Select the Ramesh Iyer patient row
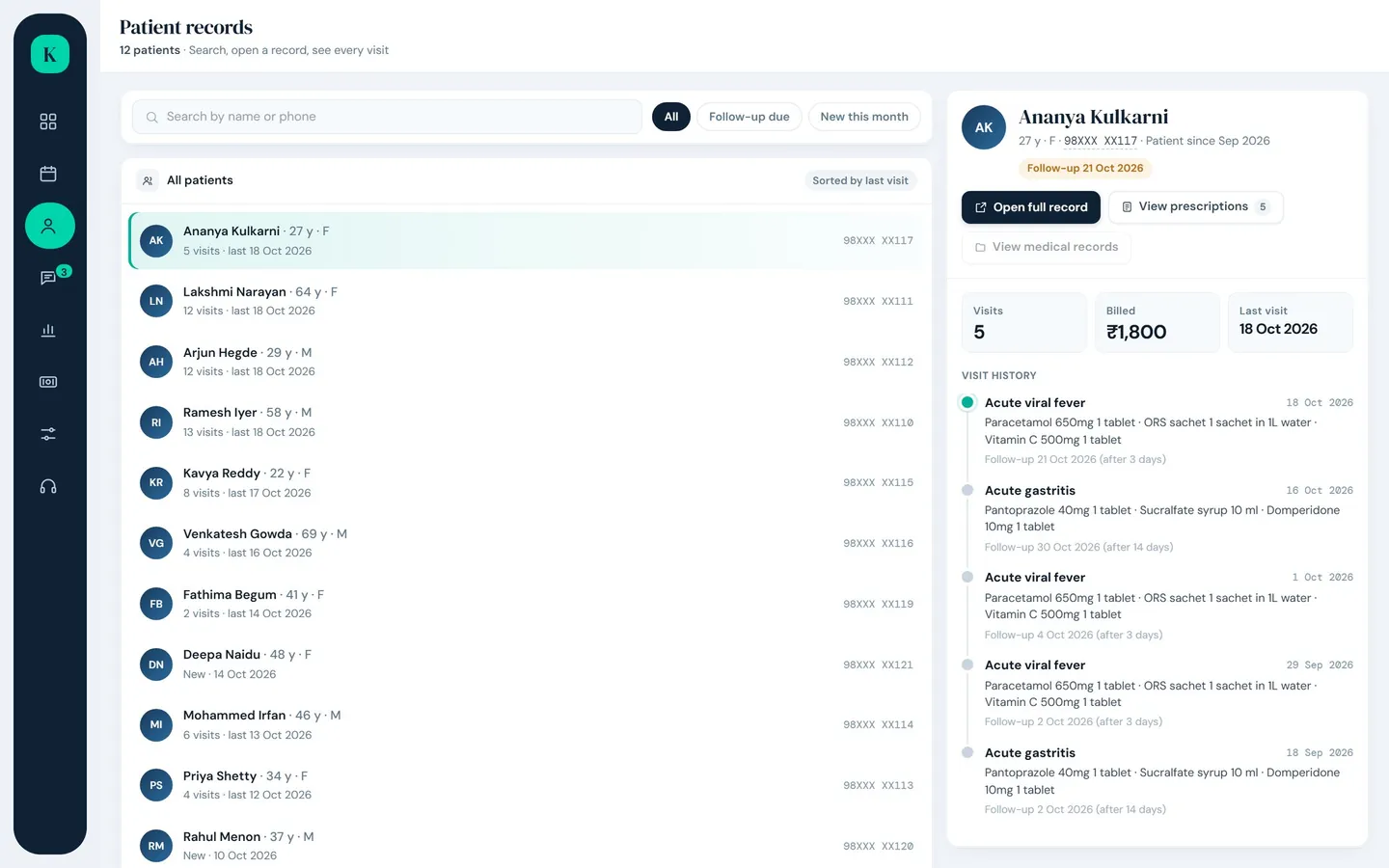1389x868 pixels. click(x=527, y=422)
